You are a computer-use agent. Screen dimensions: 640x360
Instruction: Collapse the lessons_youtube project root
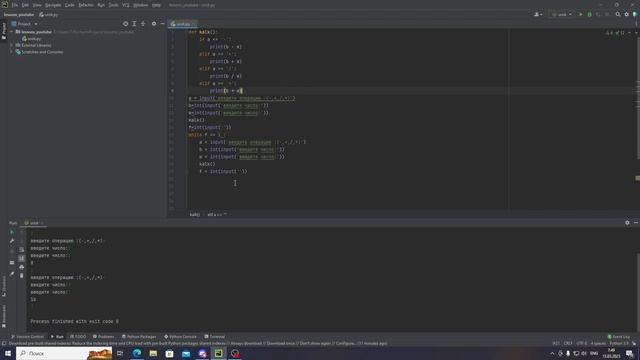point(11,32)
